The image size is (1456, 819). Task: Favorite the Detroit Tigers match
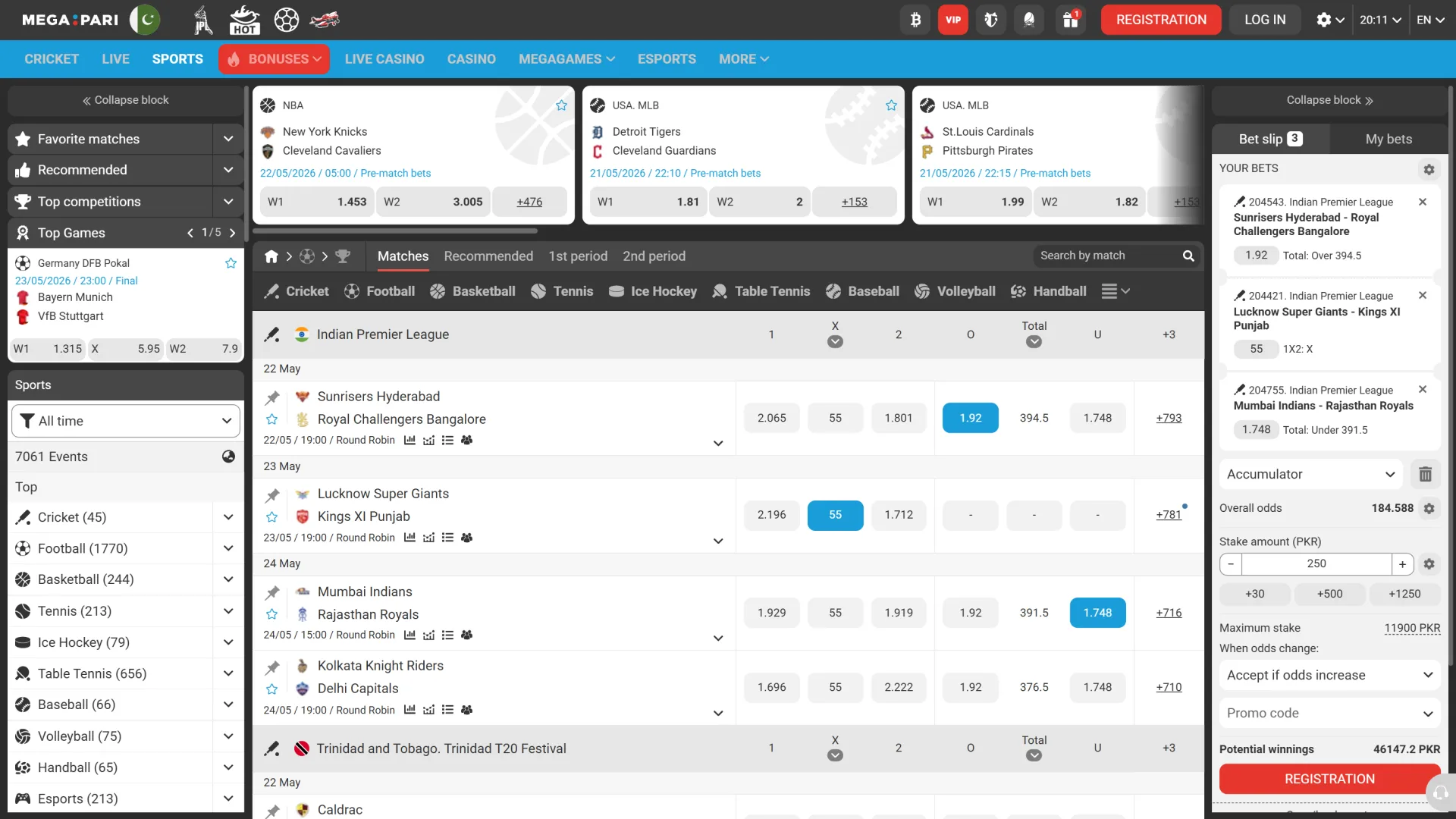pyautogui.click(x=891, y=105)
